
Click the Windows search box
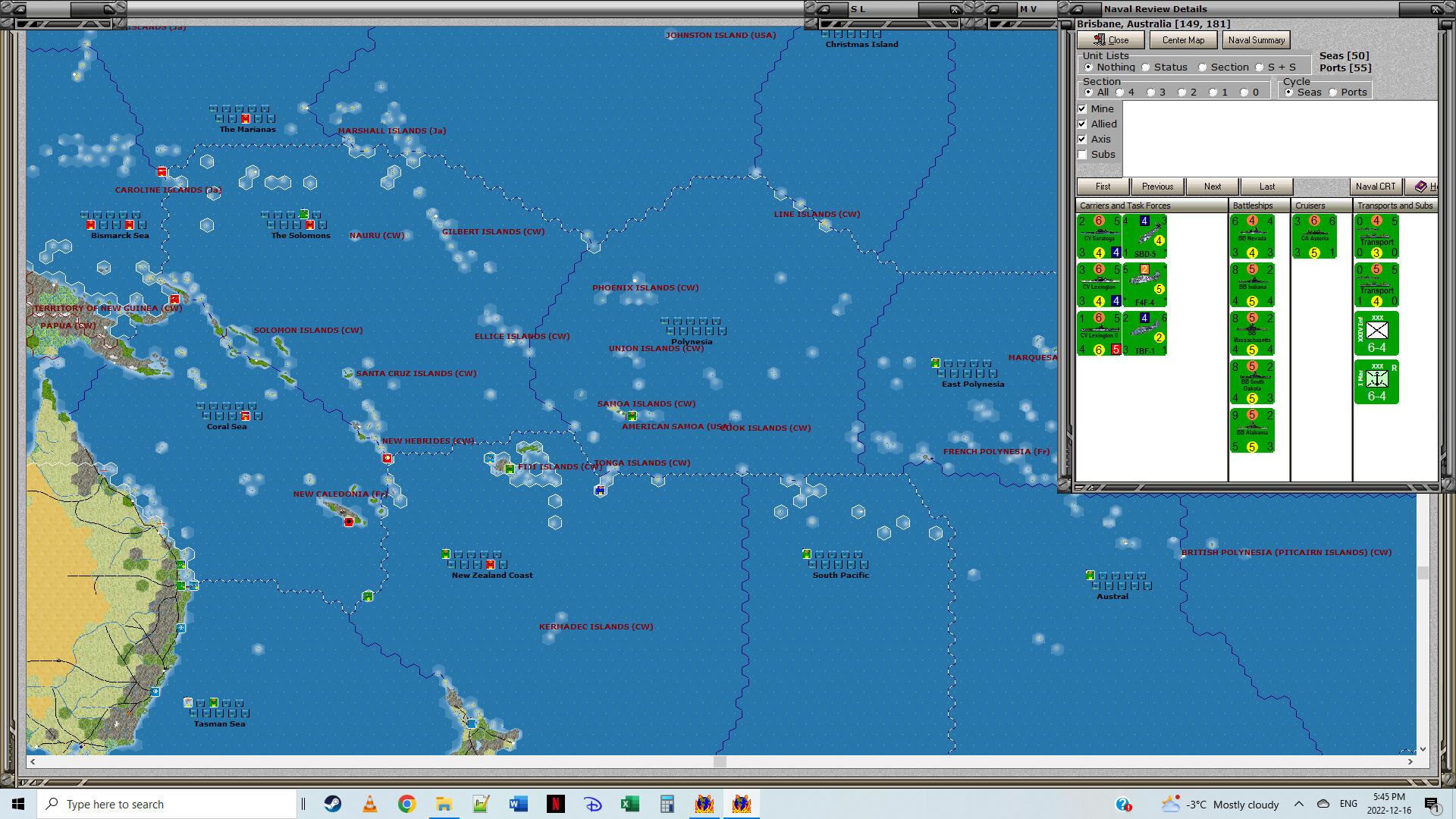tap(167, 804)
